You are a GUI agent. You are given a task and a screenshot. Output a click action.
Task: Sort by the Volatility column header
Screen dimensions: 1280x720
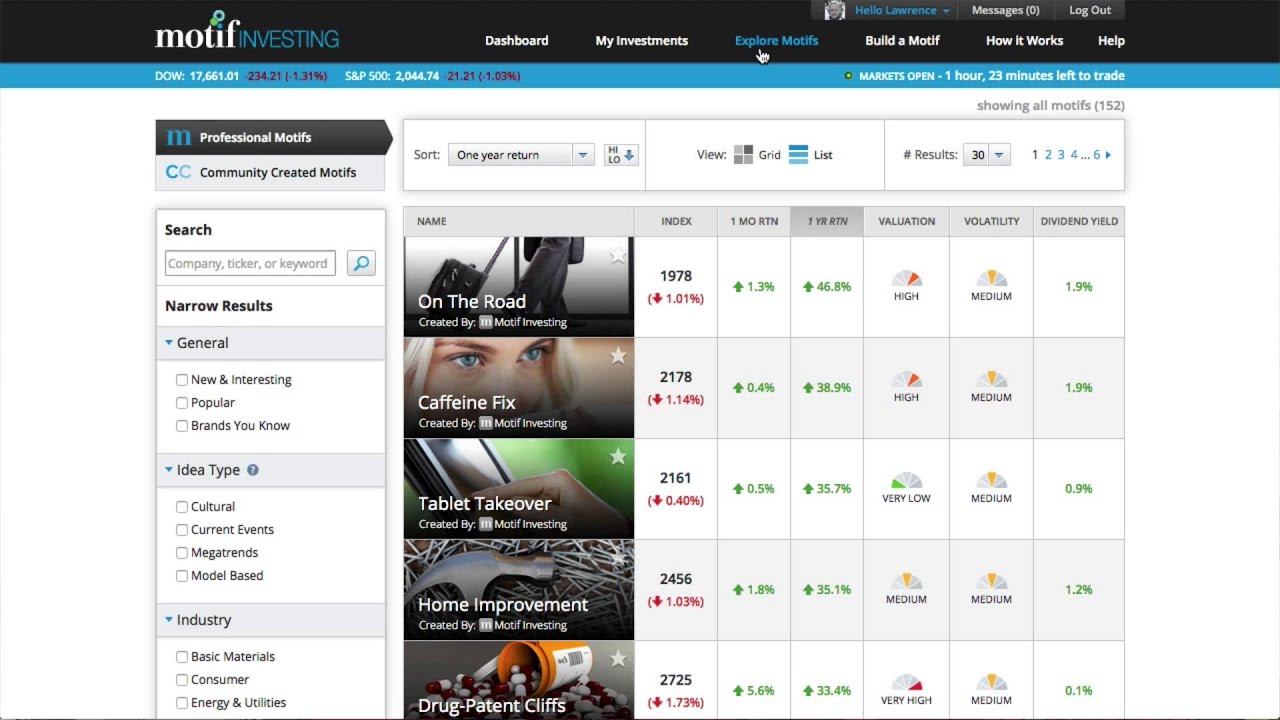tap(991, 221)
